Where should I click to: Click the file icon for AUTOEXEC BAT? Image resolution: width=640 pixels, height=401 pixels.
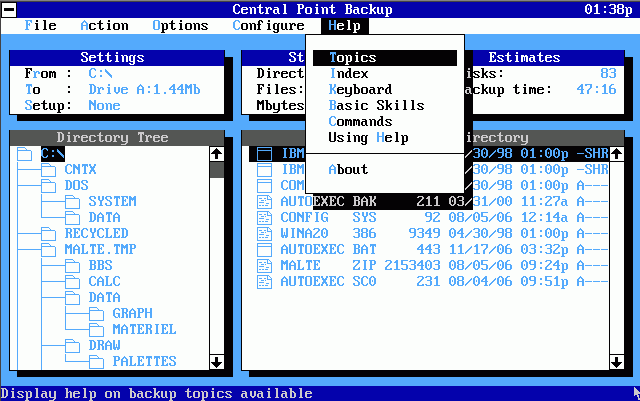click(264, 250)
